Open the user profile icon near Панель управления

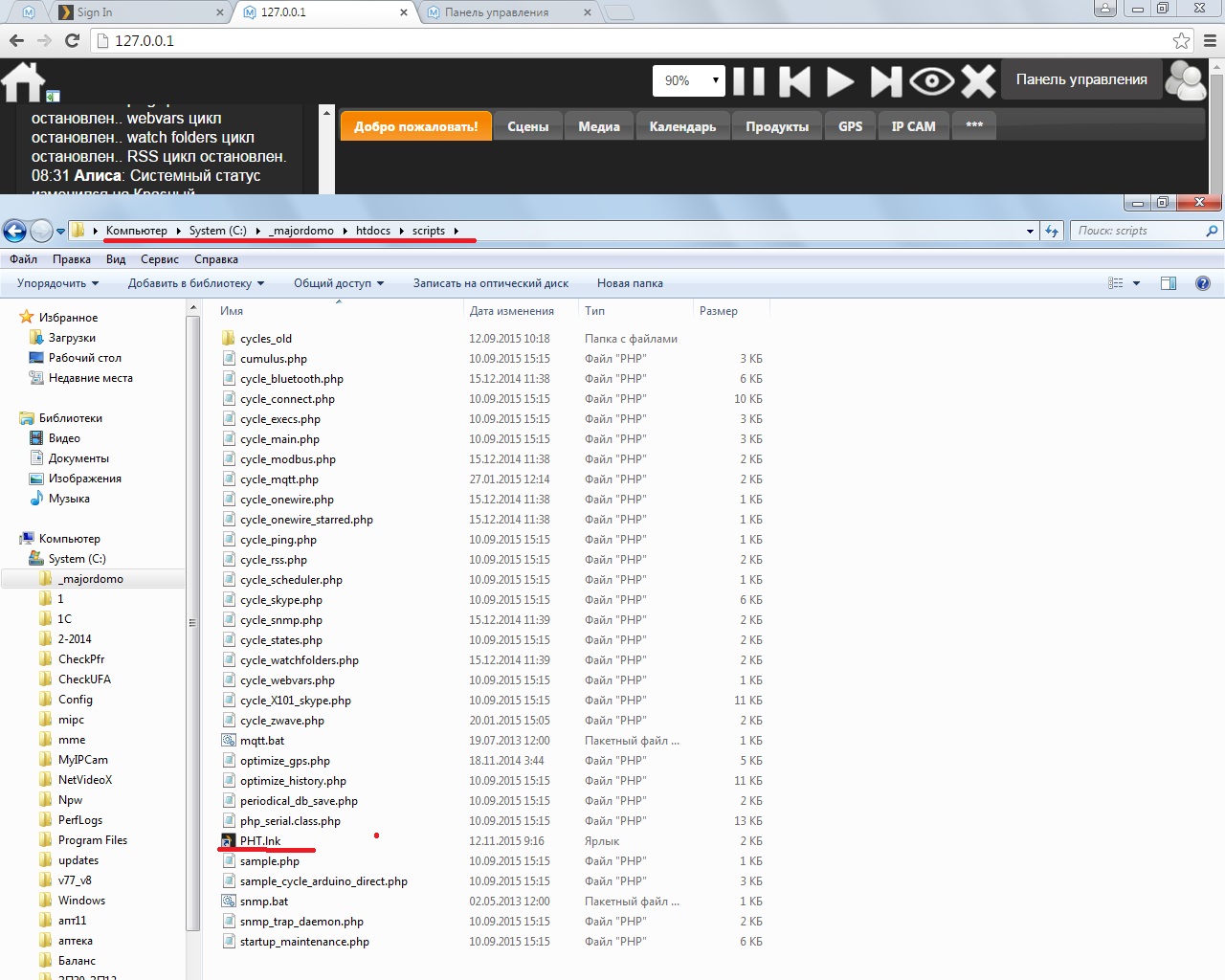(x=1186, y=80)
